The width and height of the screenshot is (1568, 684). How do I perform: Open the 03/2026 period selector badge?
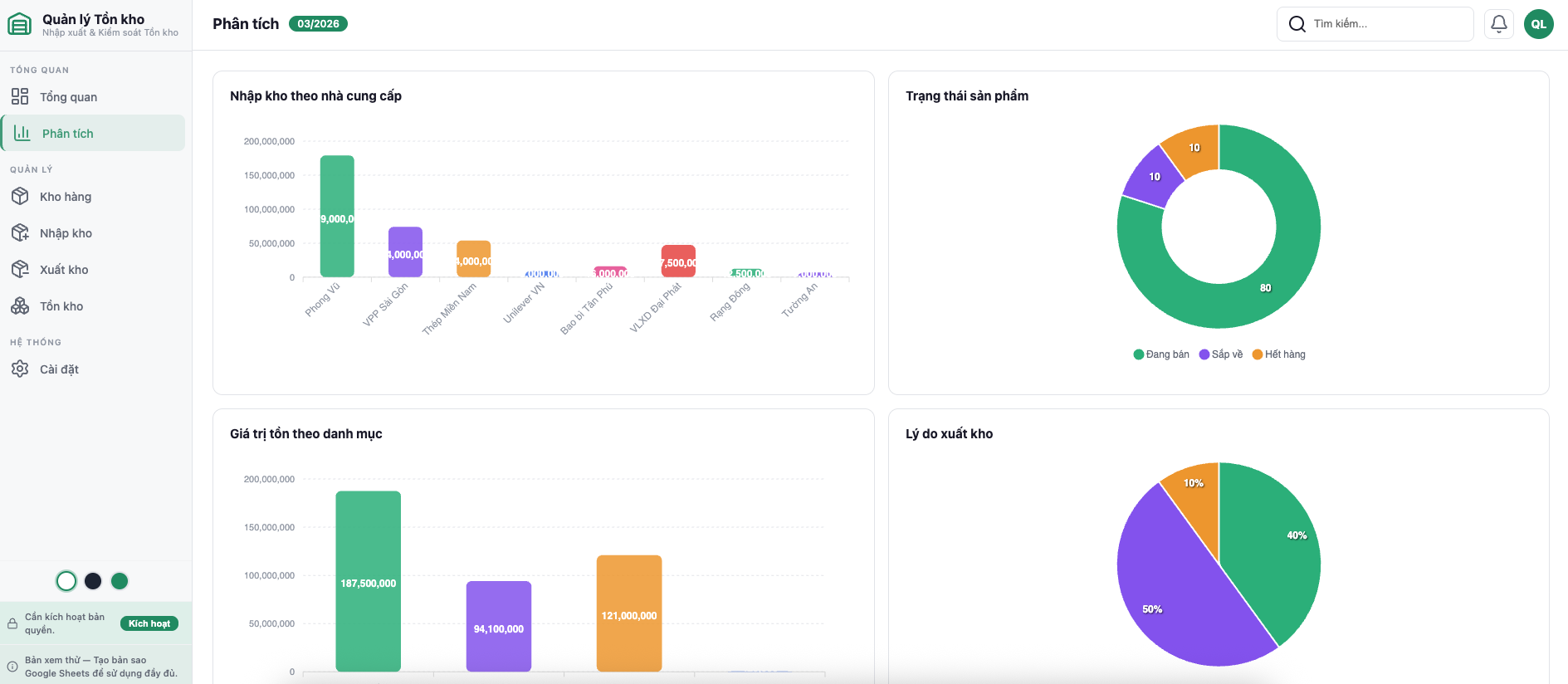coord(318,24)
